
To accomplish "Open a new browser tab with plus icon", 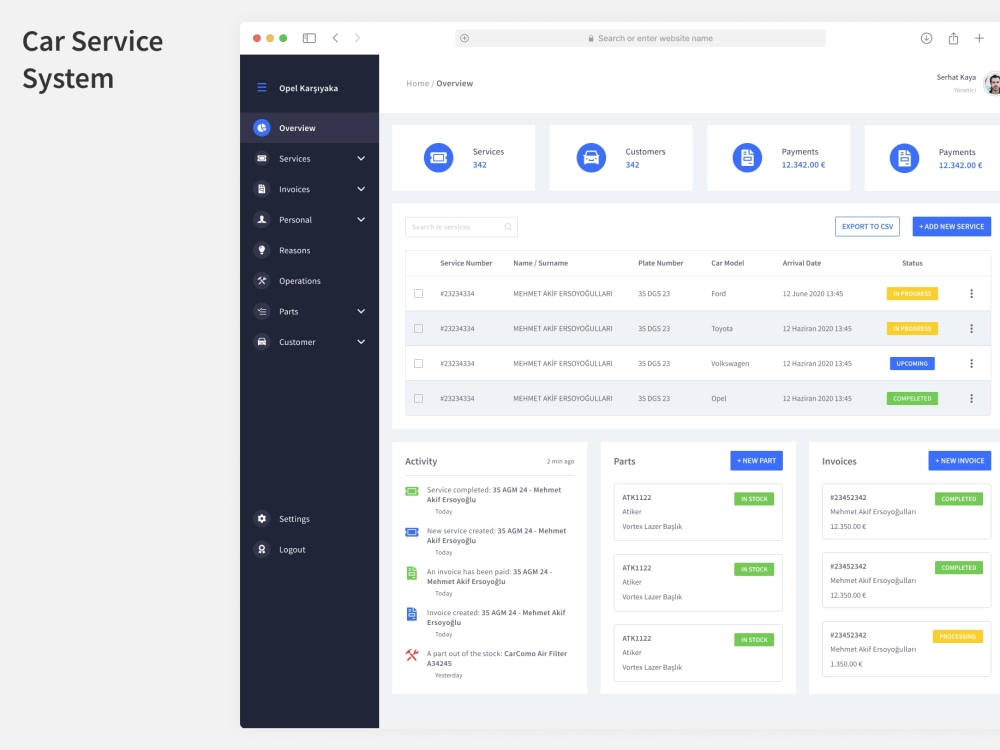I will (980, 38).
